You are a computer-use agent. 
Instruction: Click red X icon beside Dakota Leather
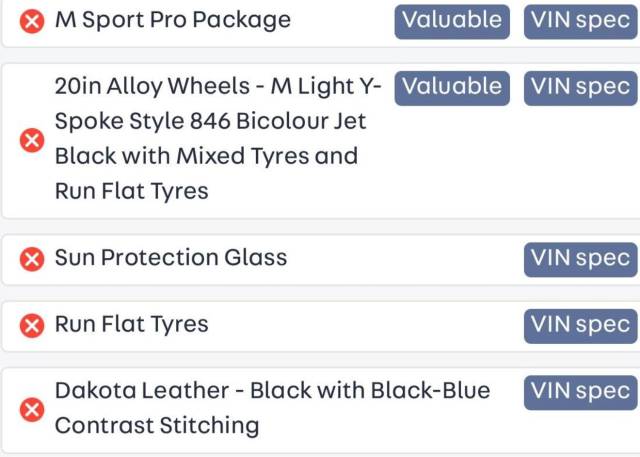coord(32,409)
